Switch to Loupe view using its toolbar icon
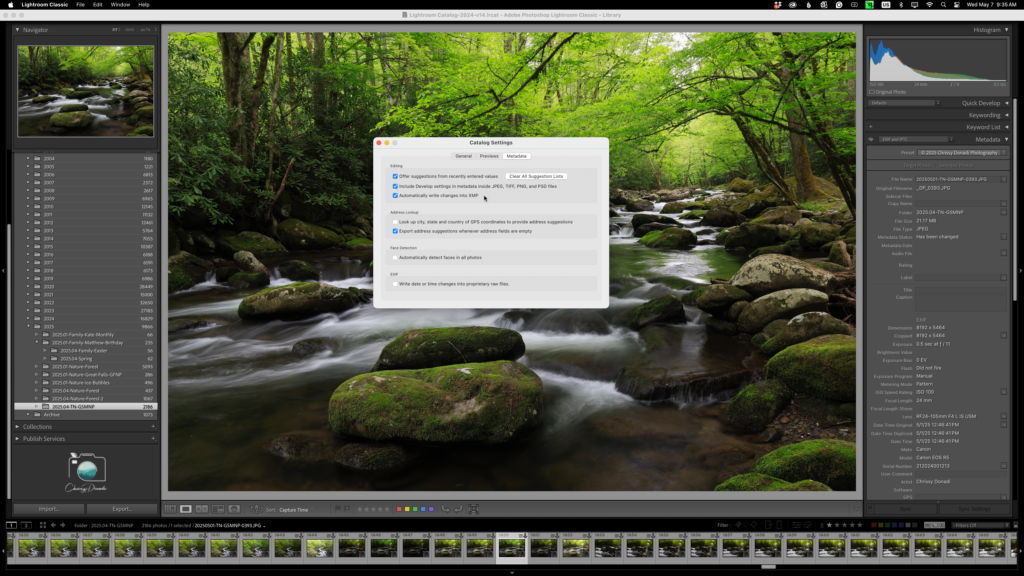Viewport: 1024px width, 576px height. tap(185, 509)
